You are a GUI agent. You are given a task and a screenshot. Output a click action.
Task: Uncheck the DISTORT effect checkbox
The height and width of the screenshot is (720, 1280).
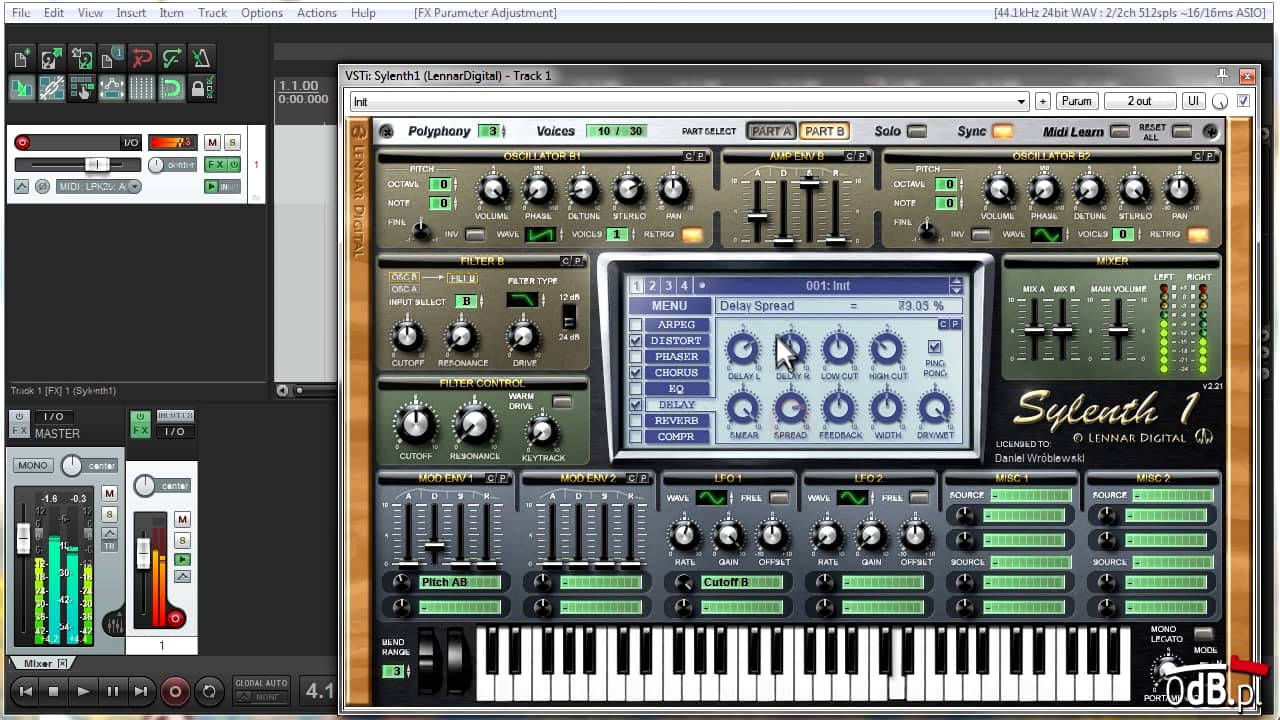[635, 341]
